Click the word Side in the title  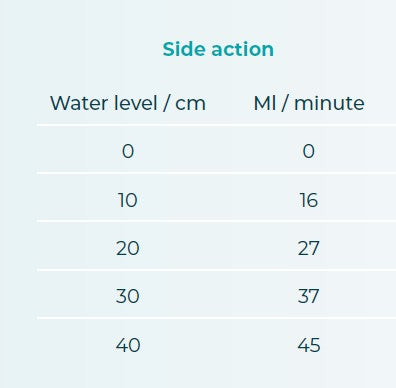pos(184,49)
